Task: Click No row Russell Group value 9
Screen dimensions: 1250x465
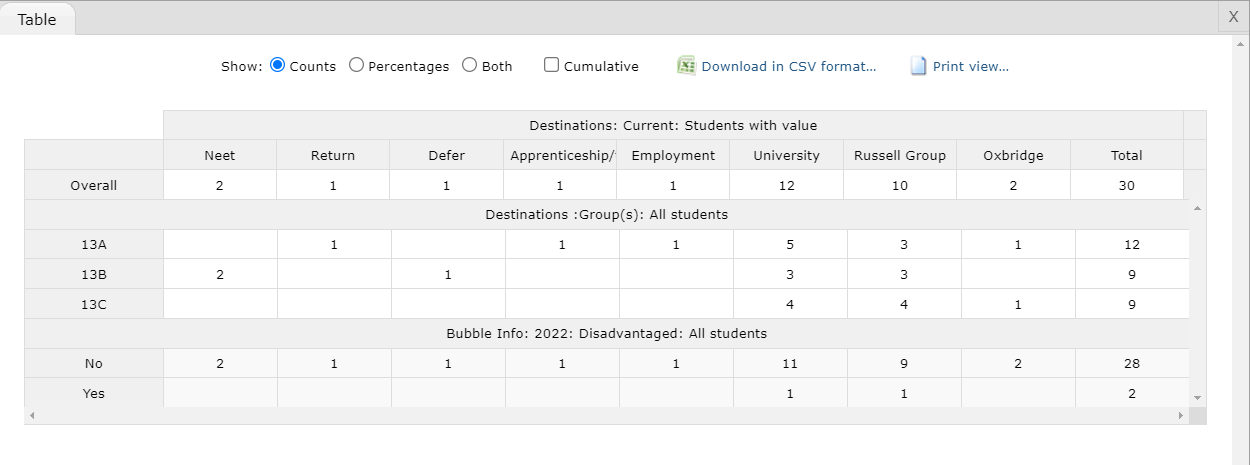Action: 904,363
